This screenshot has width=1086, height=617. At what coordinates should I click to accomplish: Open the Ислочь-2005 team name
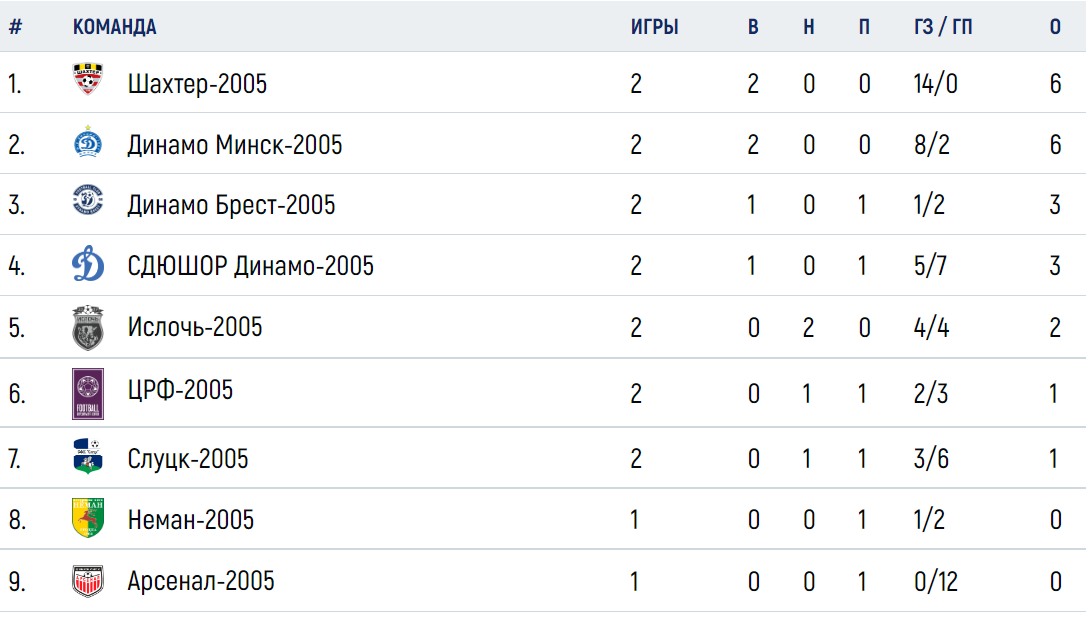(x=195, y=327)
